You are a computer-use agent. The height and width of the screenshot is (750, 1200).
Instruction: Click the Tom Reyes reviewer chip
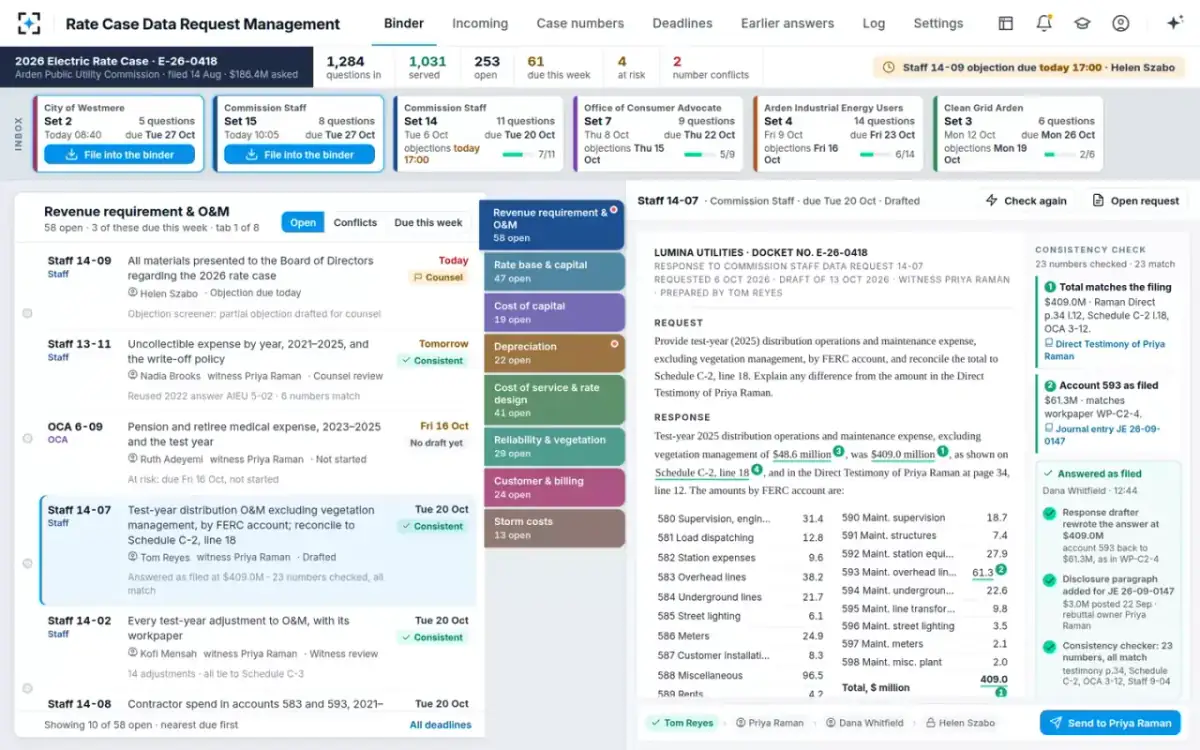coord(681,723)
